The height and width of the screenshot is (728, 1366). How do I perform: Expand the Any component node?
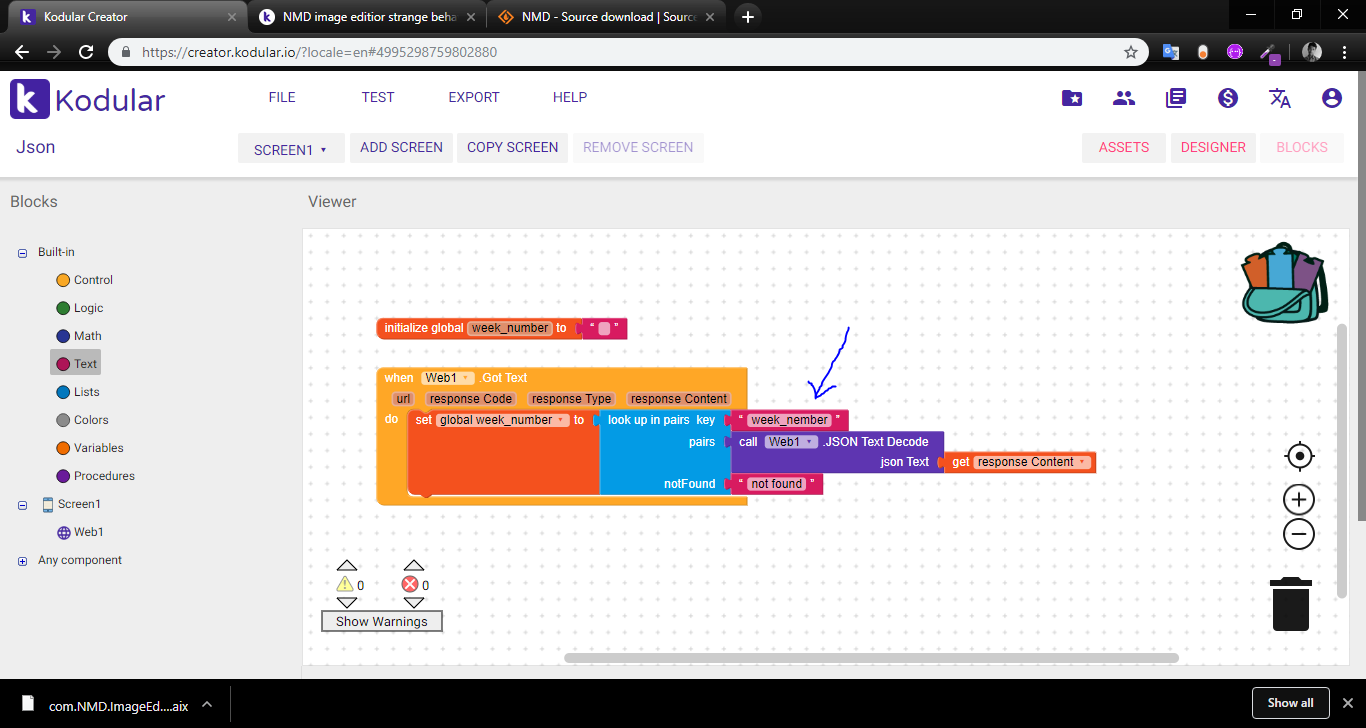[22, 561]
